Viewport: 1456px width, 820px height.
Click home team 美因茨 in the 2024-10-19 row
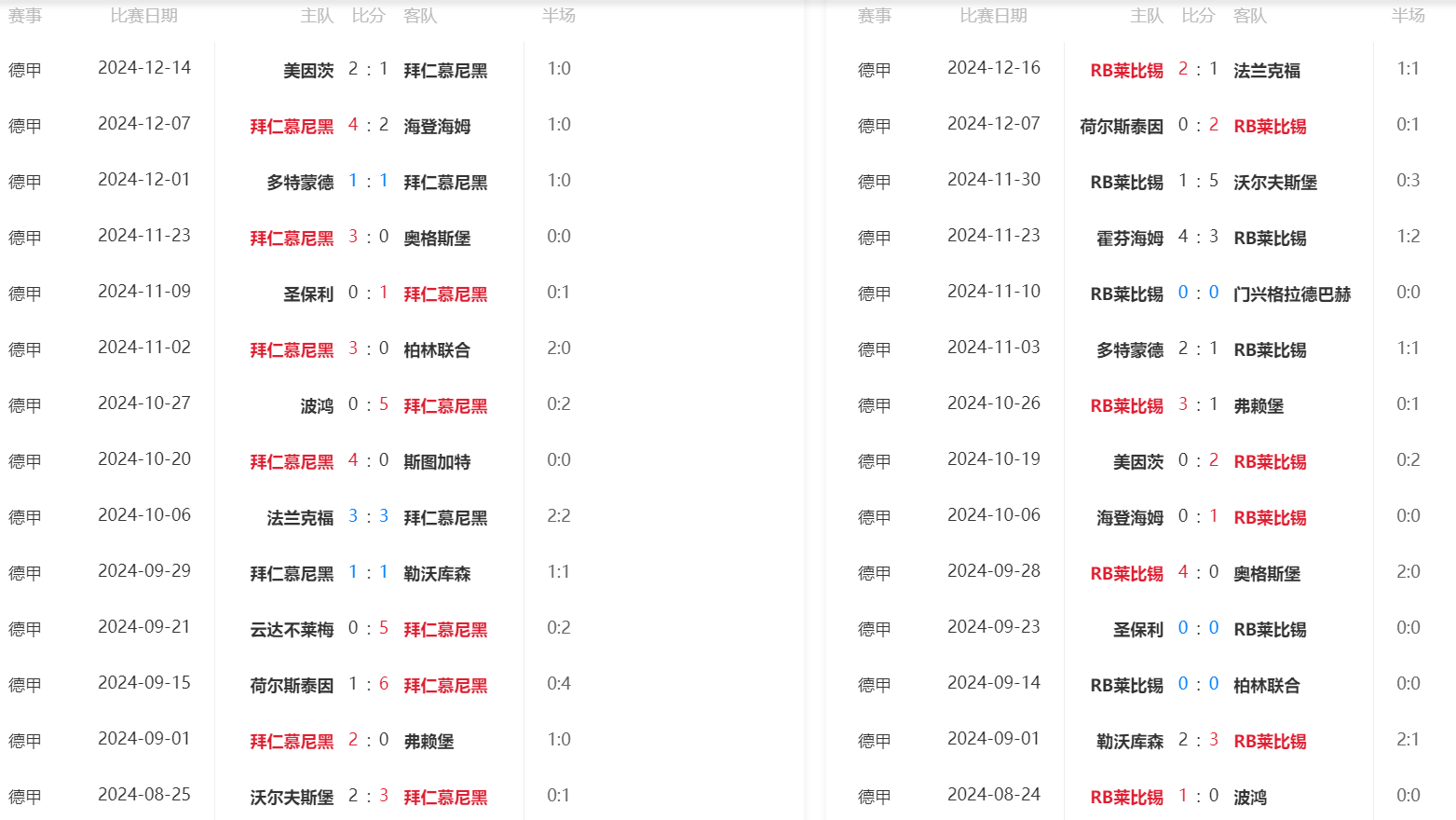point(1138,462)
